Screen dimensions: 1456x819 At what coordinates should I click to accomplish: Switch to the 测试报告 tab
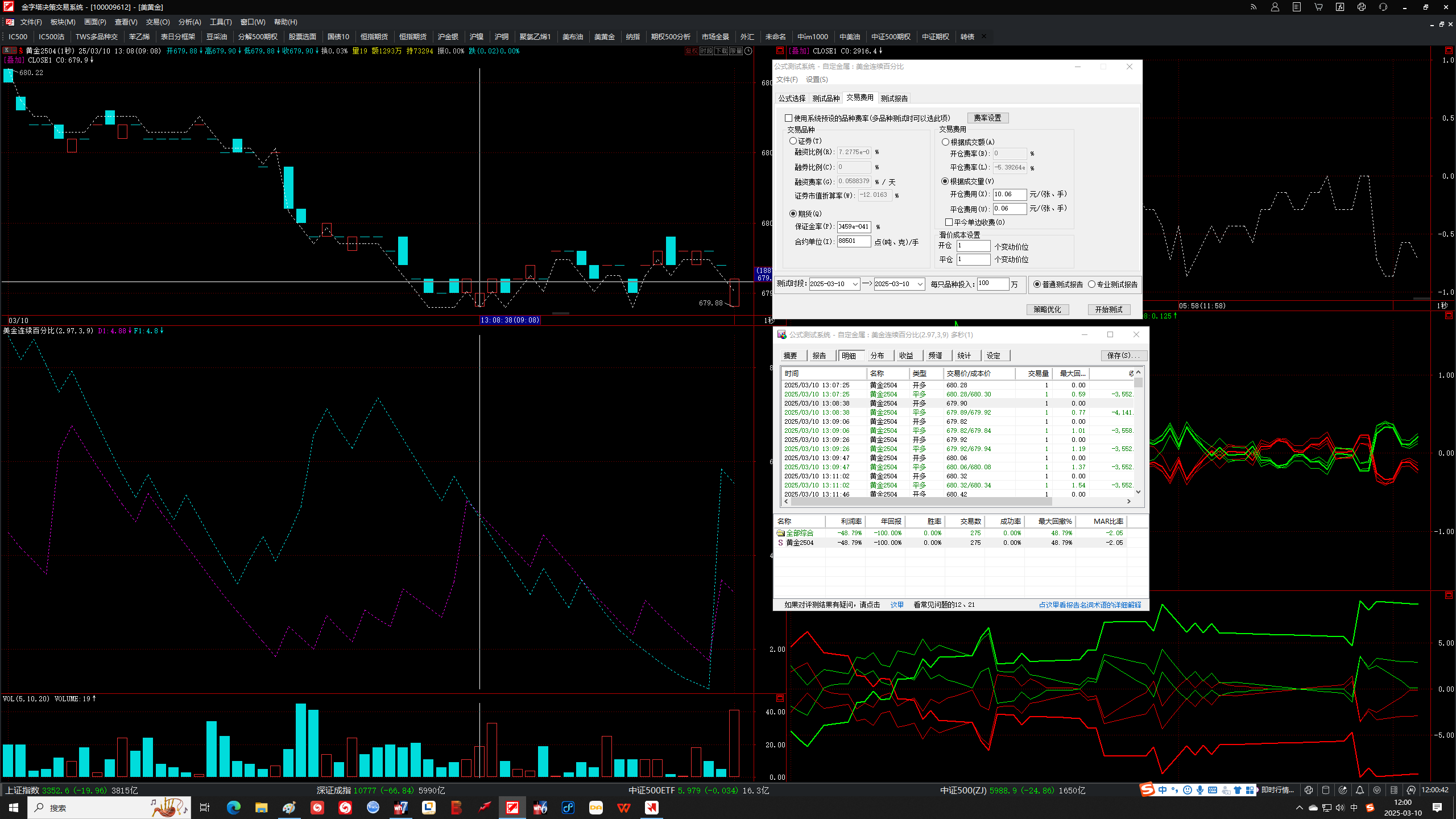894,98
